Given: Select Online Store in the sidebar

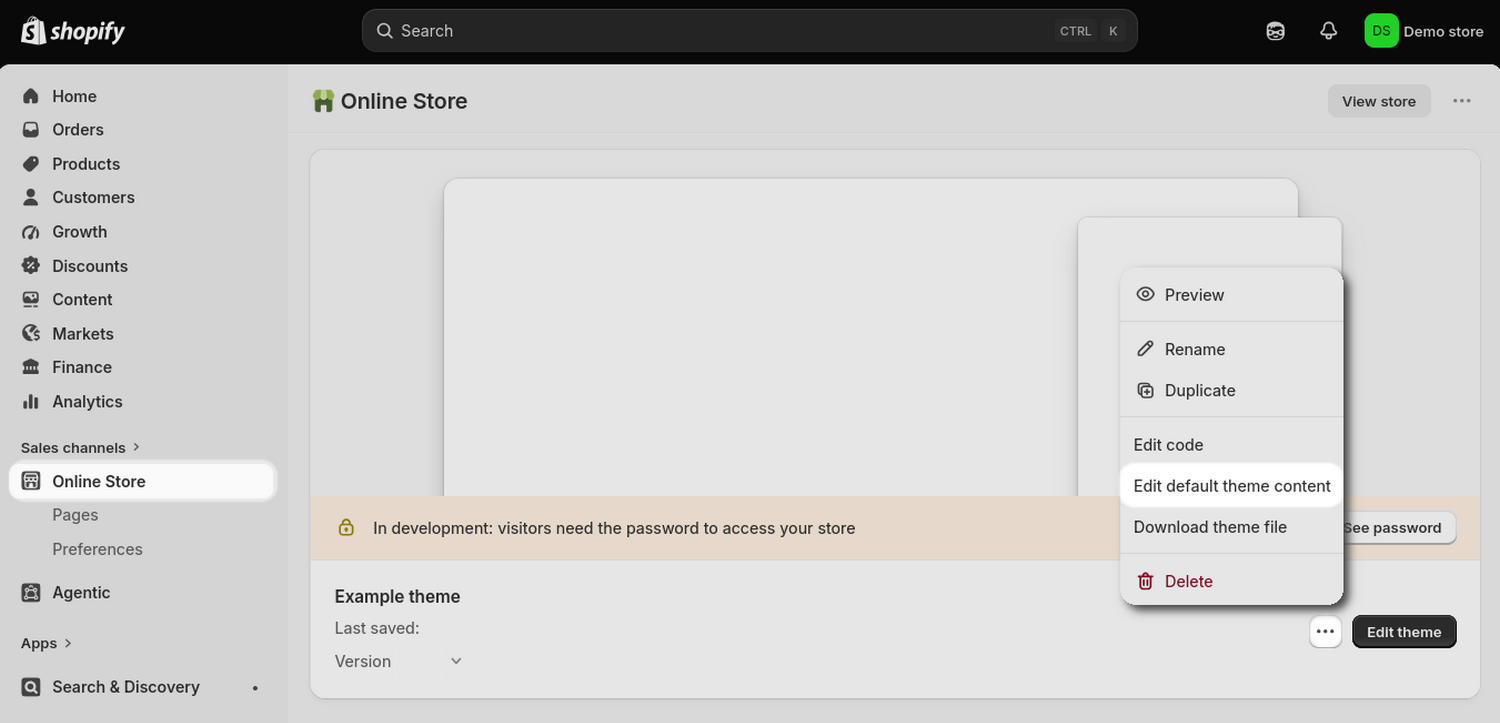Looking at the screenshot, I should 142,481.
